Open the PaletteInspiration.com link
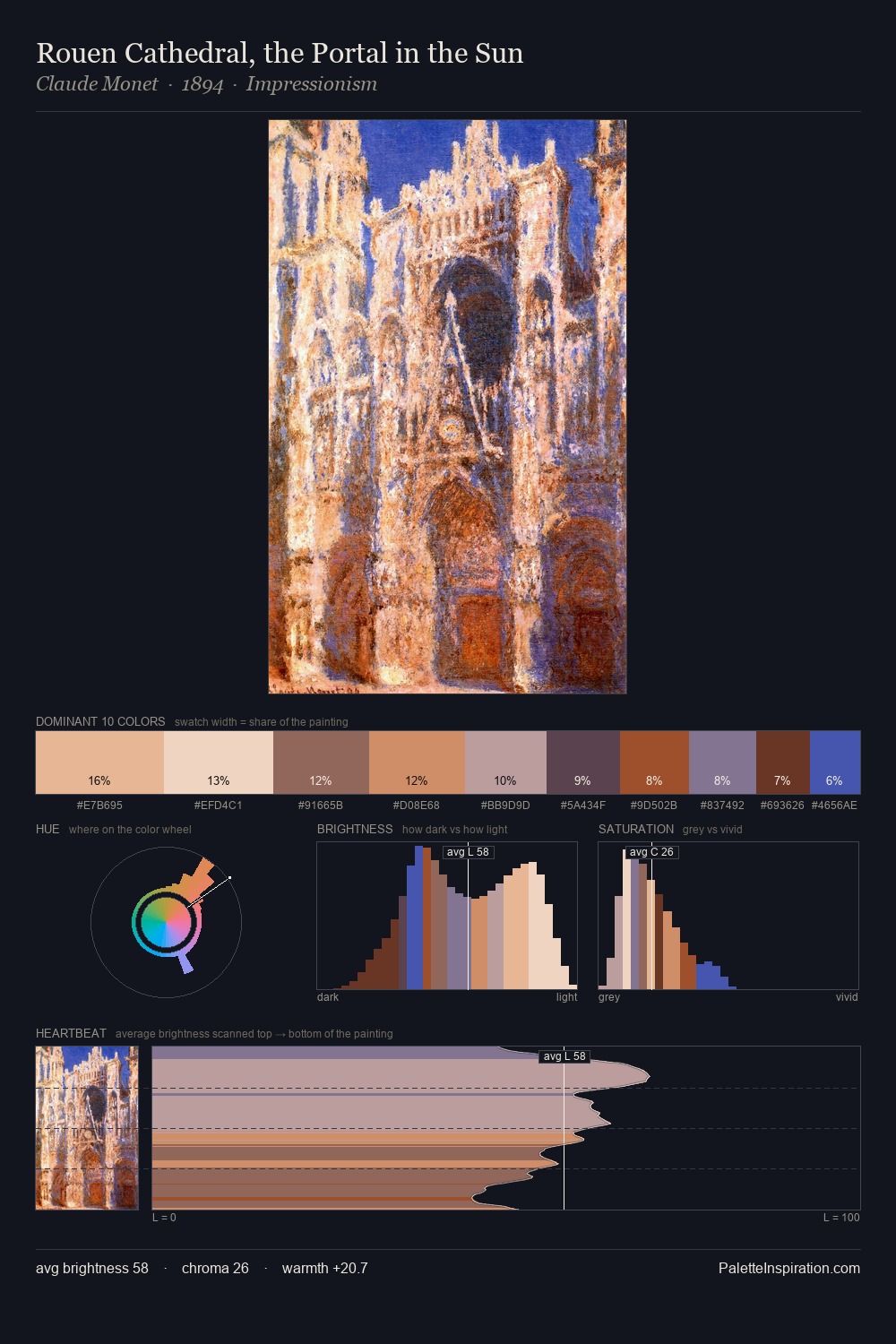 [789, 1268]
